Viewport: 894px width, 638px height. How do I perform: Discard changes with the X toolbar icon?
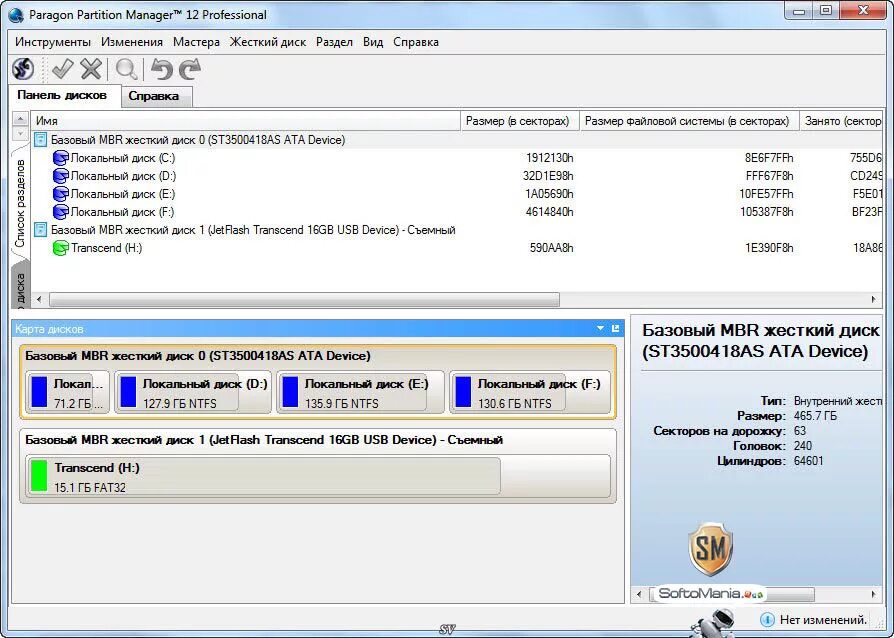pos(91,69)
